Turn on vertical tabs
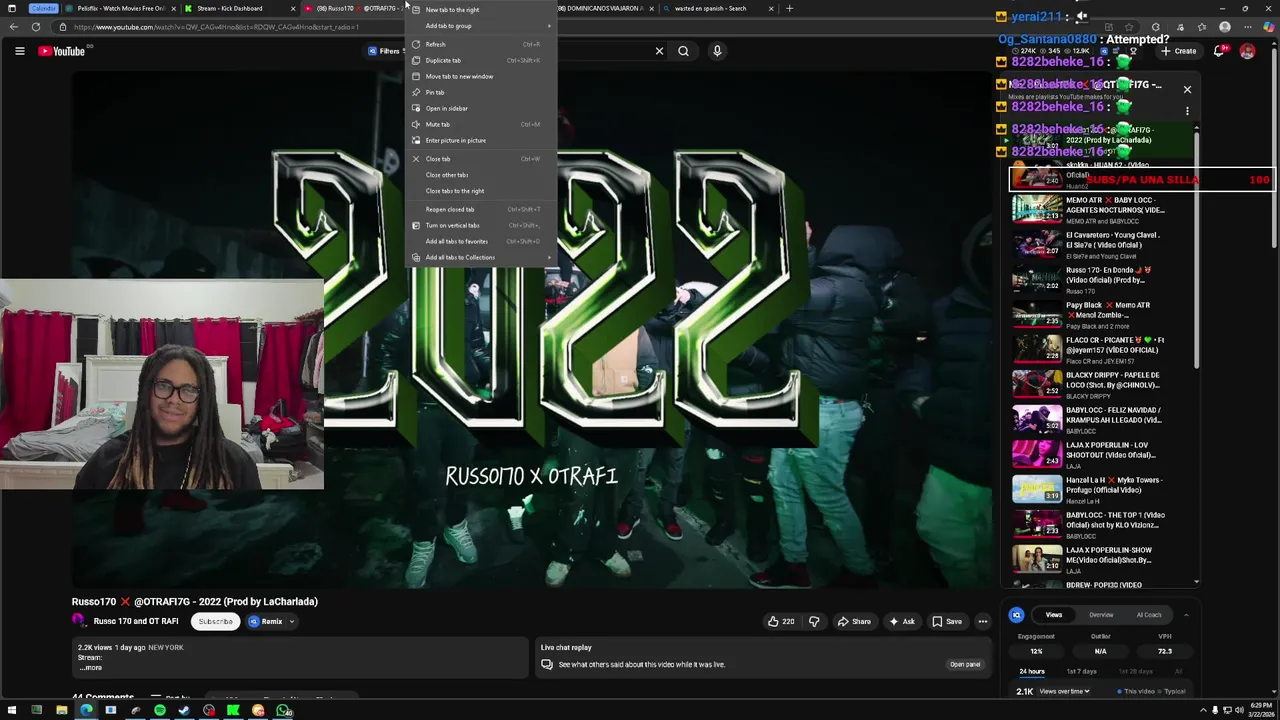Viewport: 1280px width, 720px height. pos(480,225)
